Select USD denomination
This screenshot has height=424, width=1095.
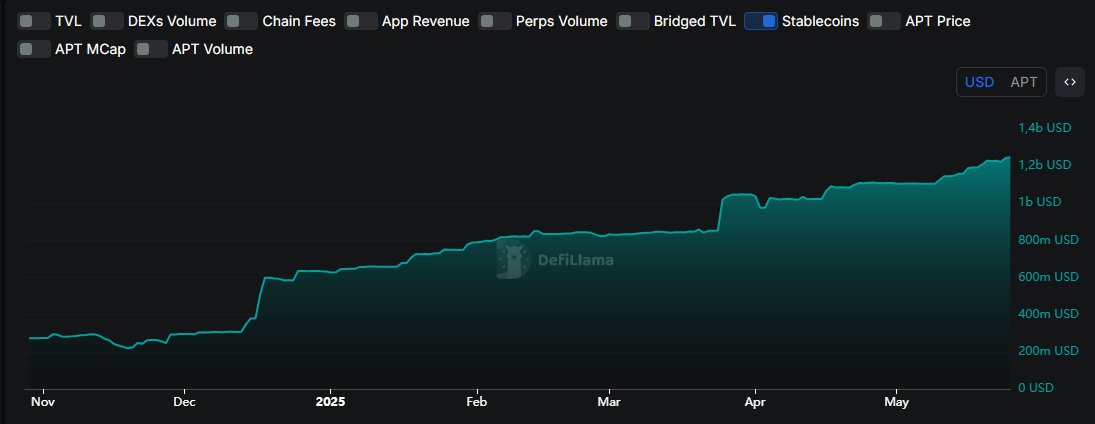(979, 82)
